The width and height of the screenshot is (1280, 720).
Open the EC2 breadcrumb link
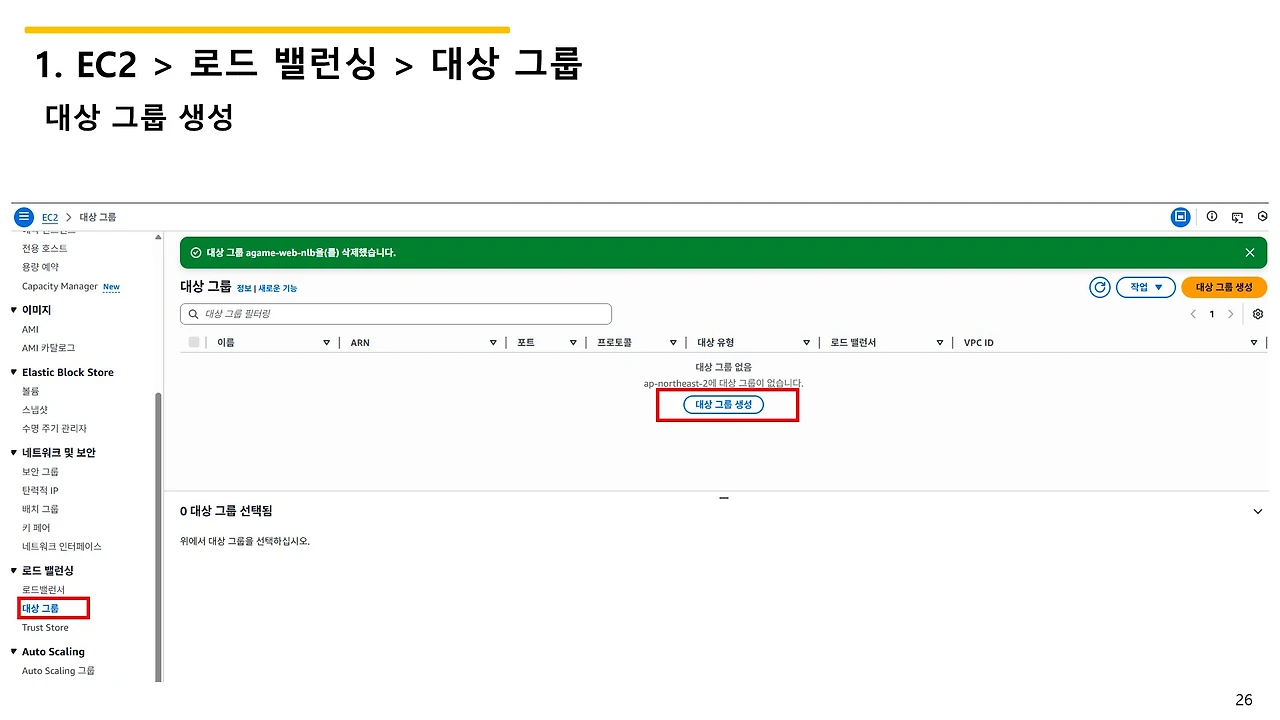pos(49,217)
